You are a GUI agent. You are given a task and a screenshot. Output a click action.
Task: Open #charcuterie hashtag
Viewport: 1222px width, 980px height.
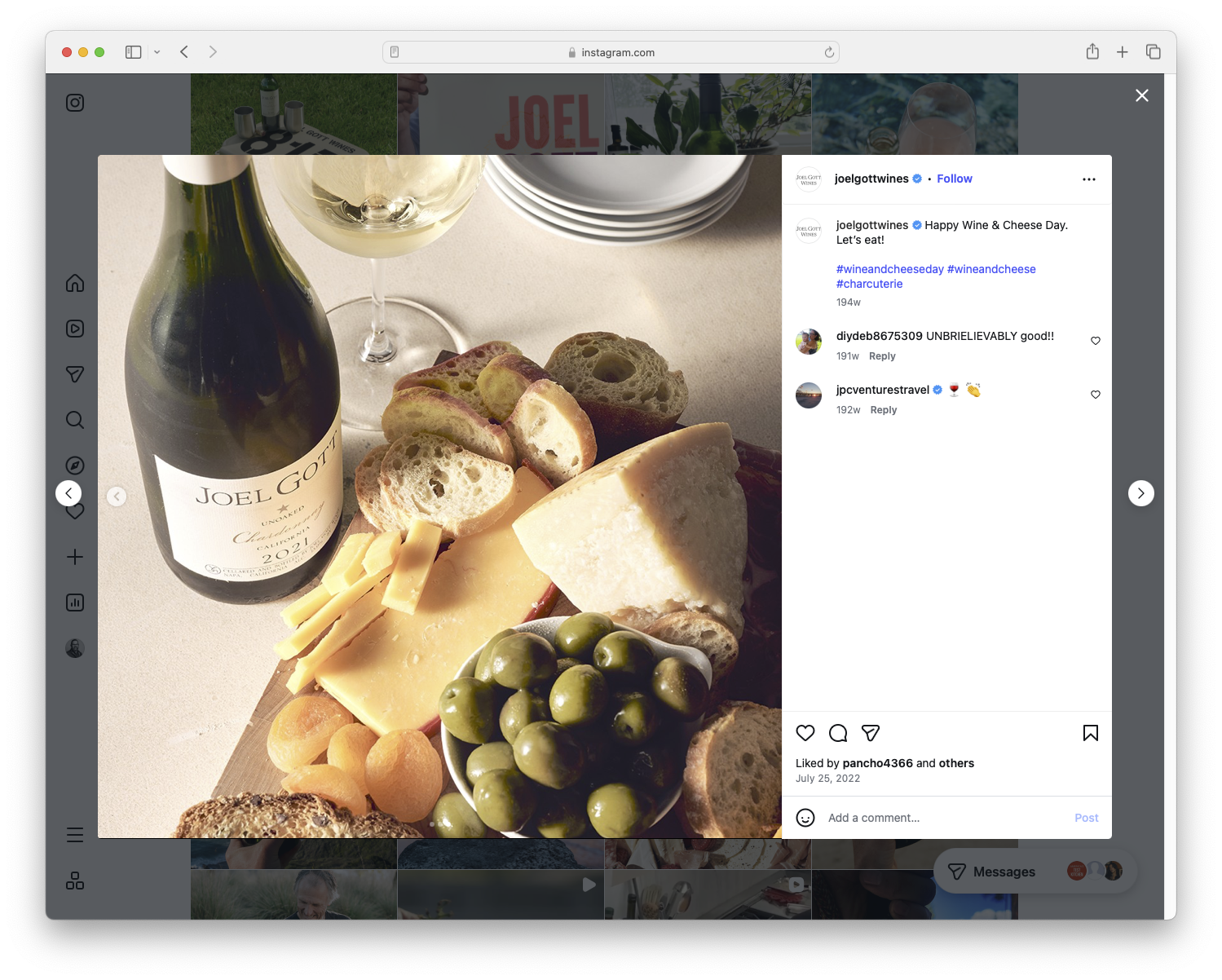coord(870,284)
